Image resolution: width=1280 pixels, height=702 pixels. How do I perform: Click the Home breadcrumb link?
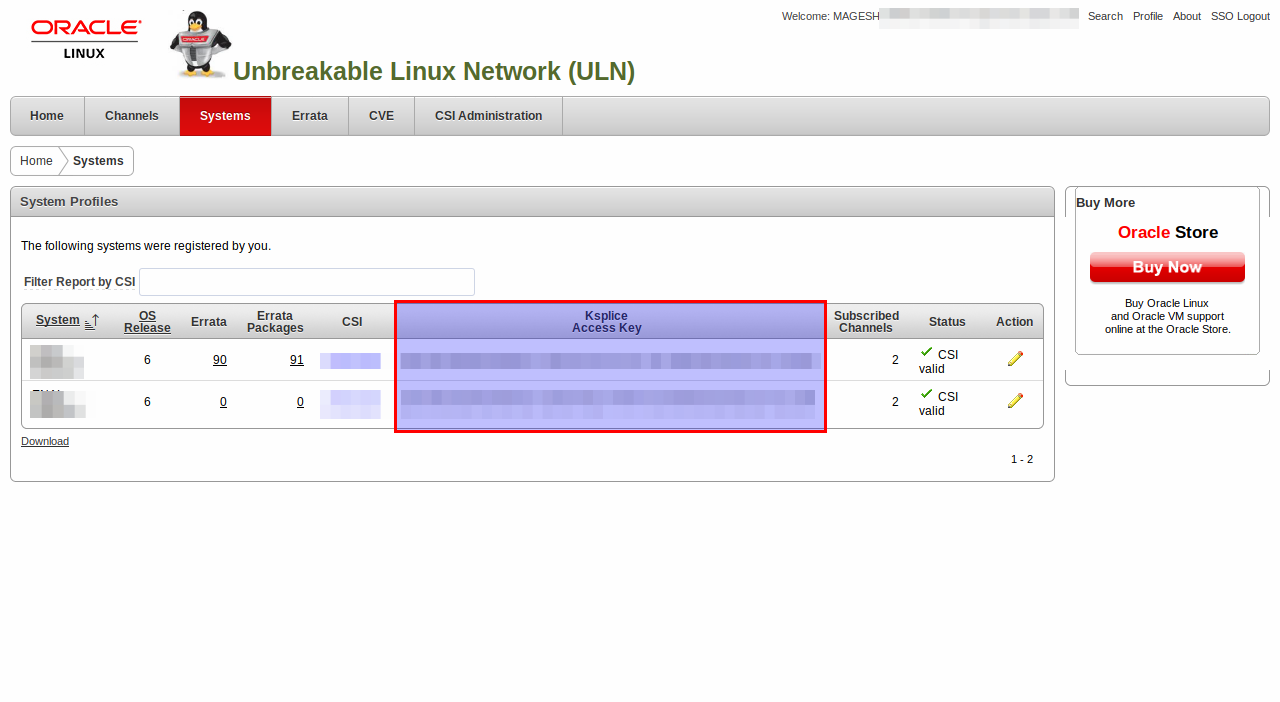tap(36, 161)
